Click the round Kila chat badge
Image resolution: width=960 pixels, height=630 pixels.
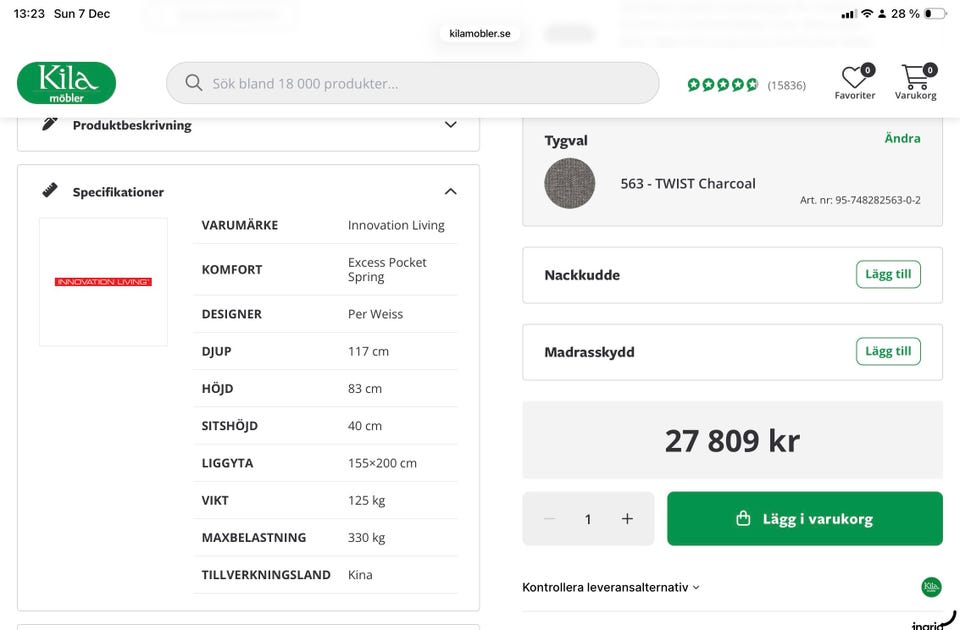(x=931, y=587)
